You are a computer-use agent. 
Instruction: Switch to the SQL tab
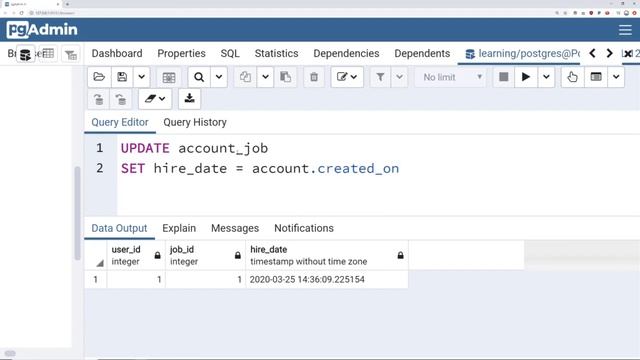(230, 53)
